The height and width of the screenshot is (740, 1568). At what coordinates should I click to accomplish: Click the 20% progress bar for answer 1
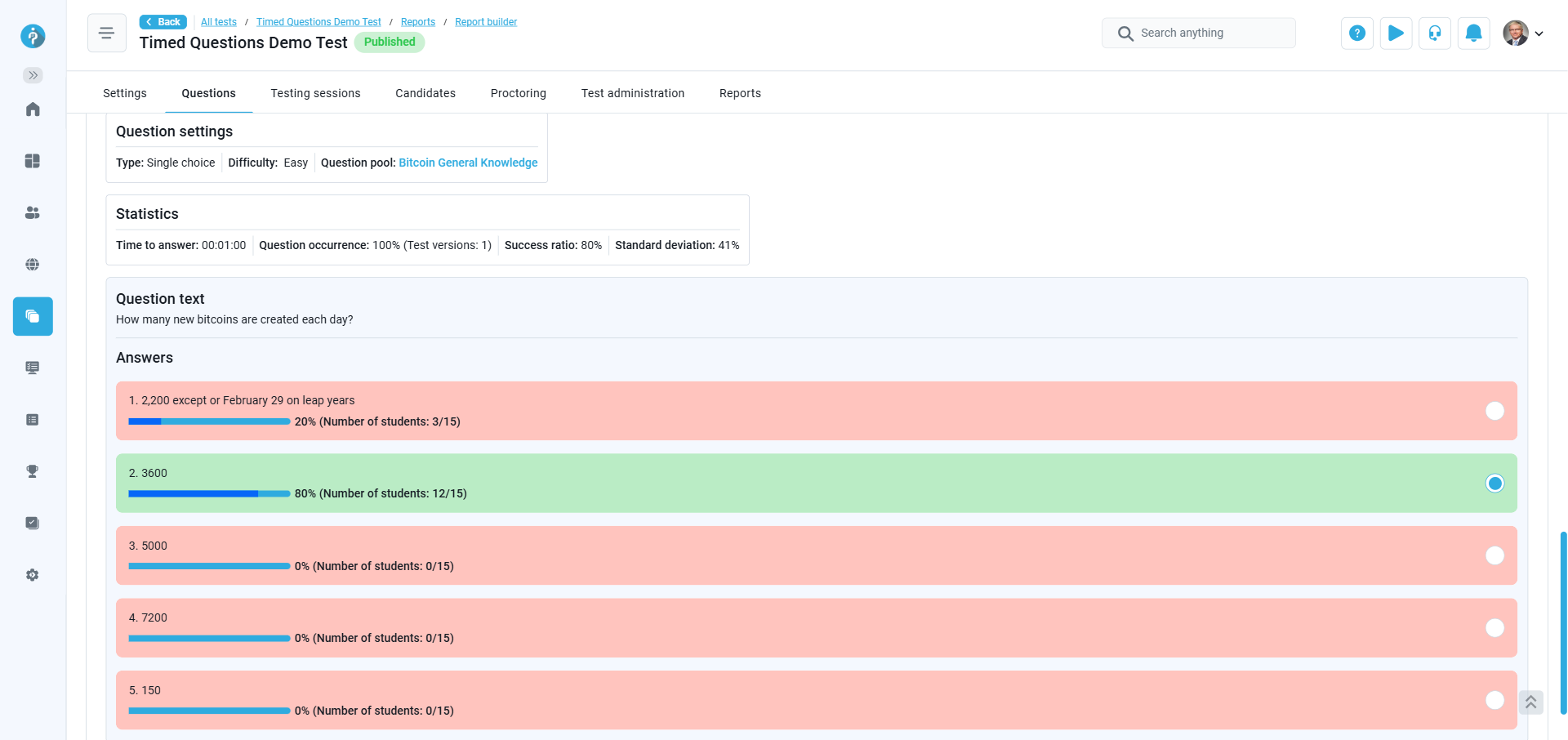tap(209, 421)
